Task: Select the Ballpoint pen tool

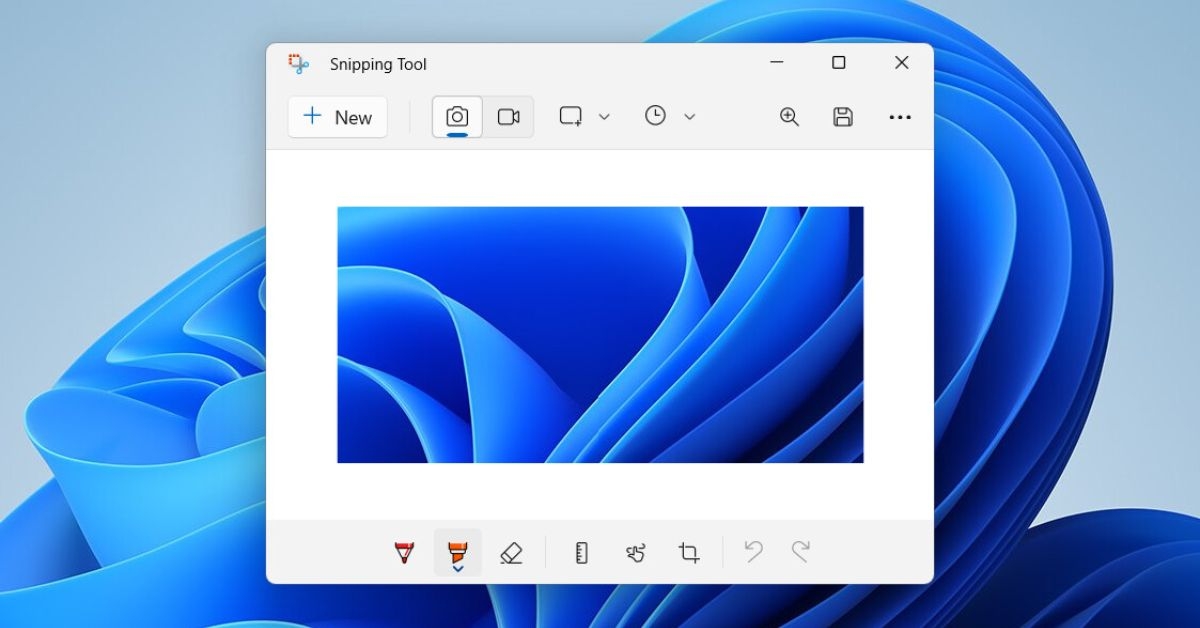Action: (x=405, y=552)
